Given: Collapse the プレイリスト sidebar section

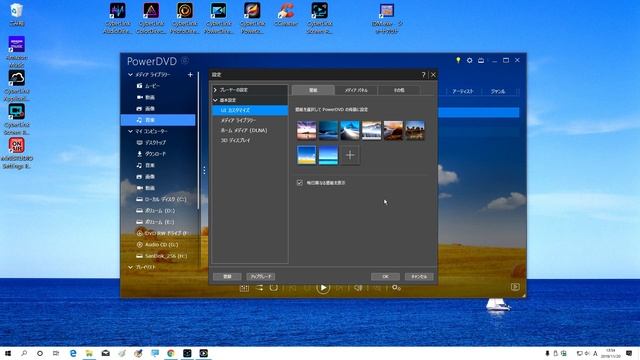Looking at the screenshot, I should coord(130,267).
